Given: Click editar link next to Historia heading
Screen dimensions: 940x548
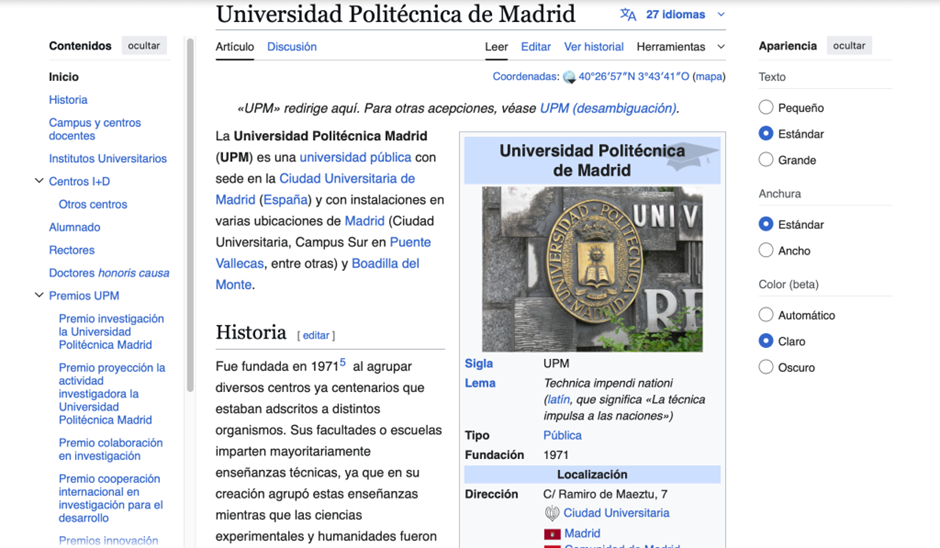Looking at the screenshot, I should click(316, 336).
